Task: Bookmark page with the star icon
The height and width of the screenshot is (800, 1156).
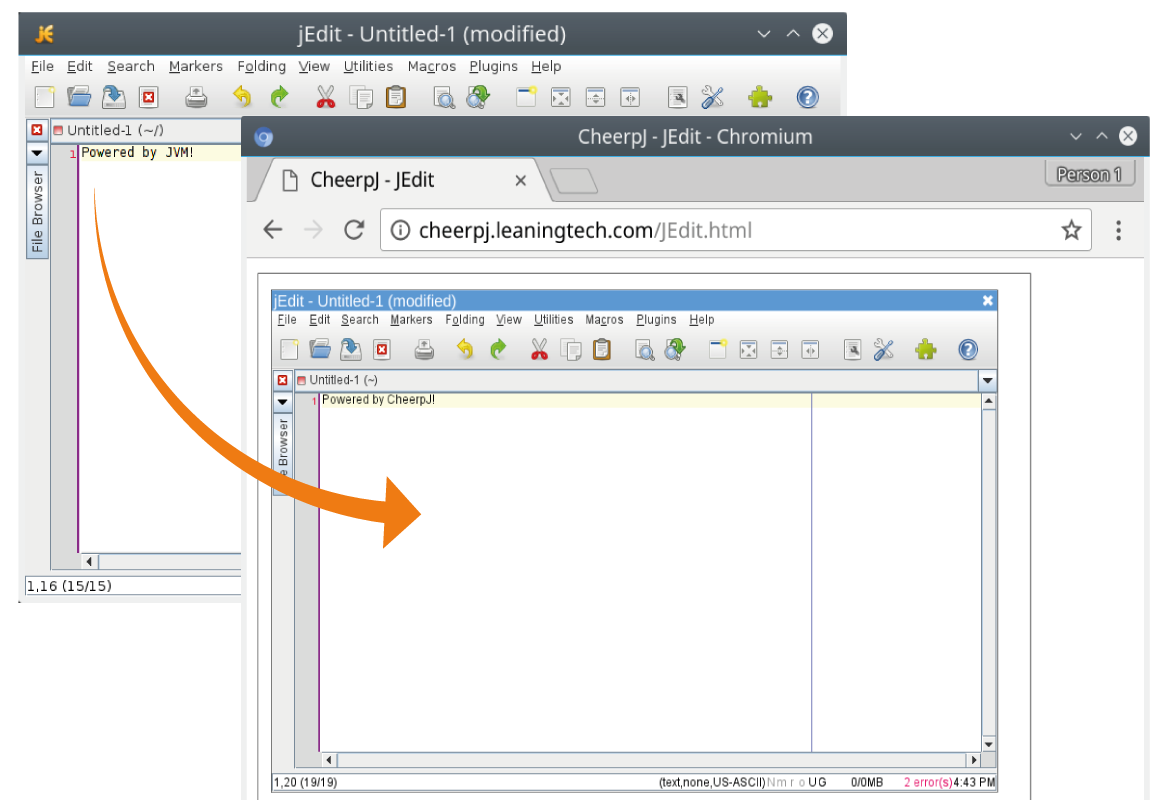Action: tap(1071, 231)
